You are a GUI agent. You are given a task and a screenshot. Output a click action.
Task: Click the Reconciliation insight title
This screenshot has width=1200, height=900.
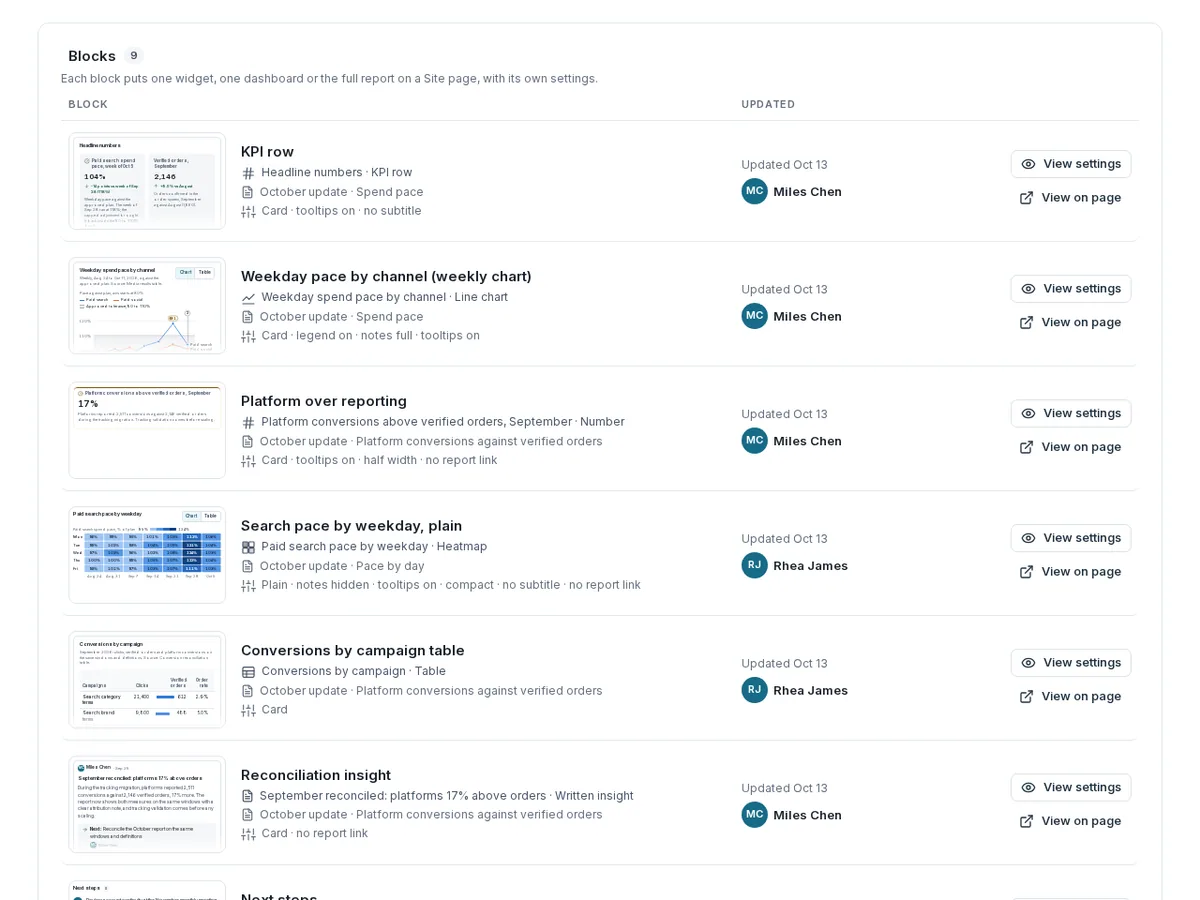click(316, 775)
